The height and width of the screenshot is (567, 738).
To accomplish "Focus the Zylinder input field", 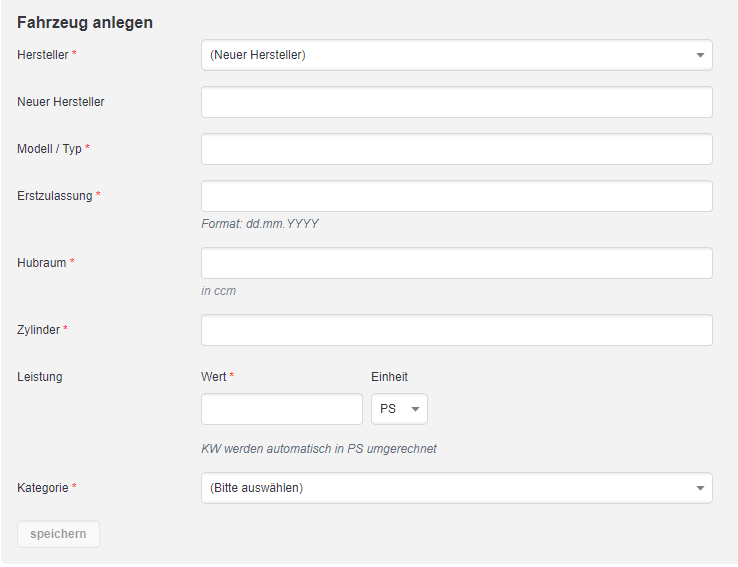I will pos(457,330).
